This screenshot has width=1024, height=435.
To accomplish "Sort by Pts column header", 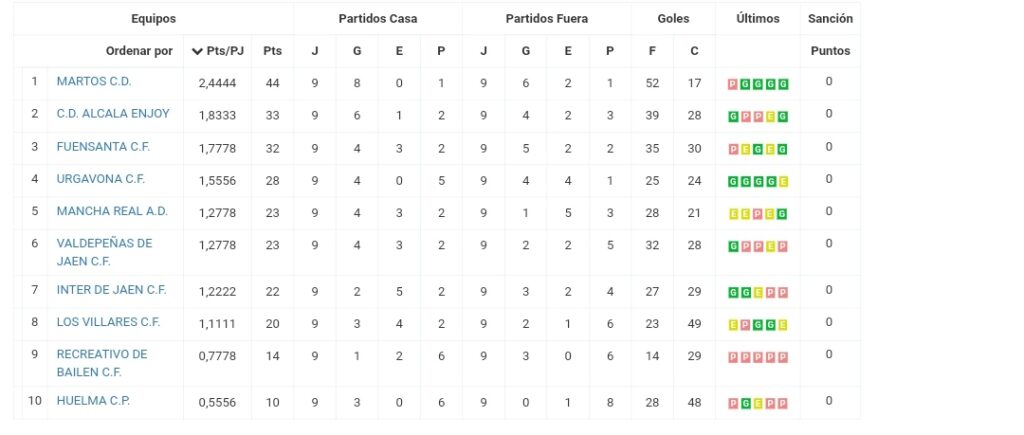I will (x=272, y=51).
